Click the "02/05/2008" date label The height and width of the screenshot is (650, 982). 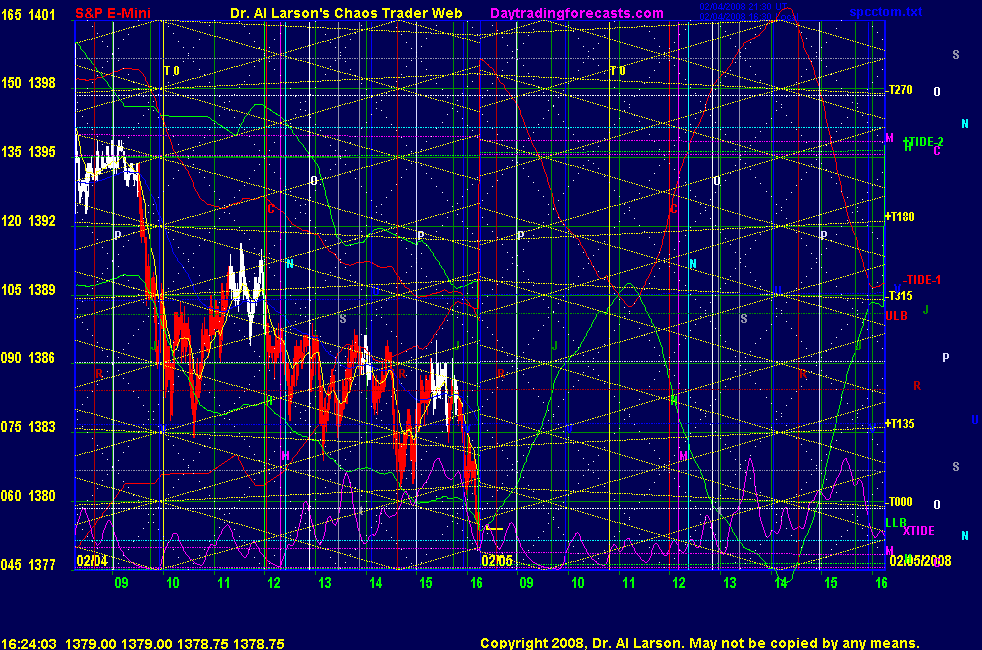click(x=920, y=560)
